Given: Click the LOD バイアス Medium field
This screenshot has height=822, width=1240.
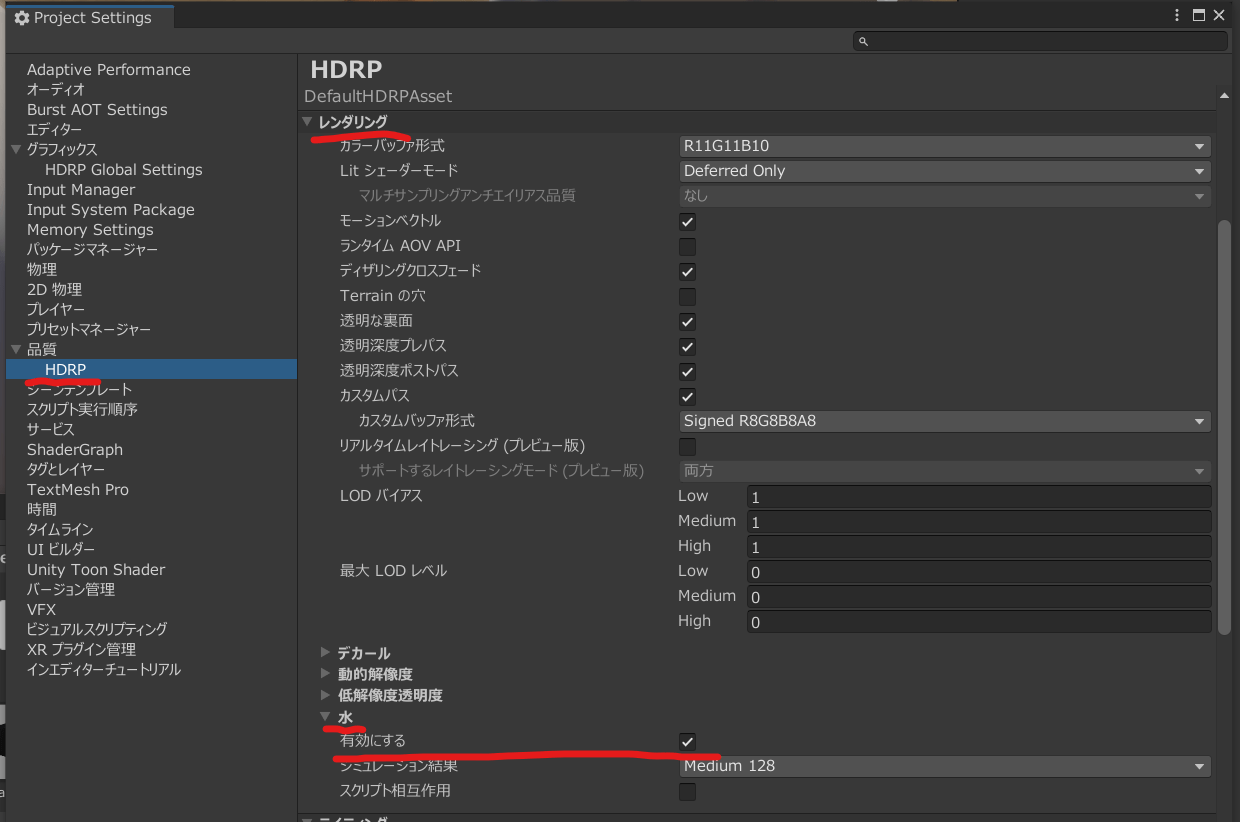Looking at the screenshot, I should [x=979, y=522].
